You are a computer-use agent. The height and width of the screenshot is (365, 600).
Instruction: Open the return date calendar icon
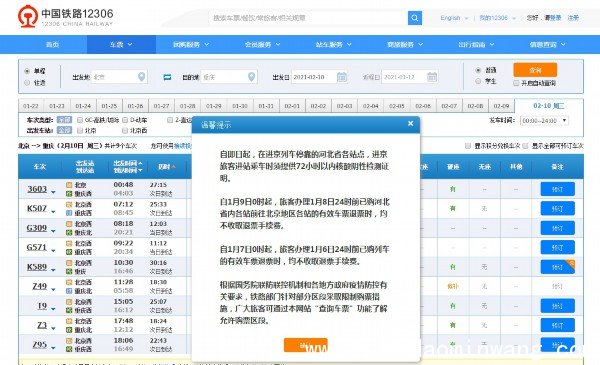432,77
